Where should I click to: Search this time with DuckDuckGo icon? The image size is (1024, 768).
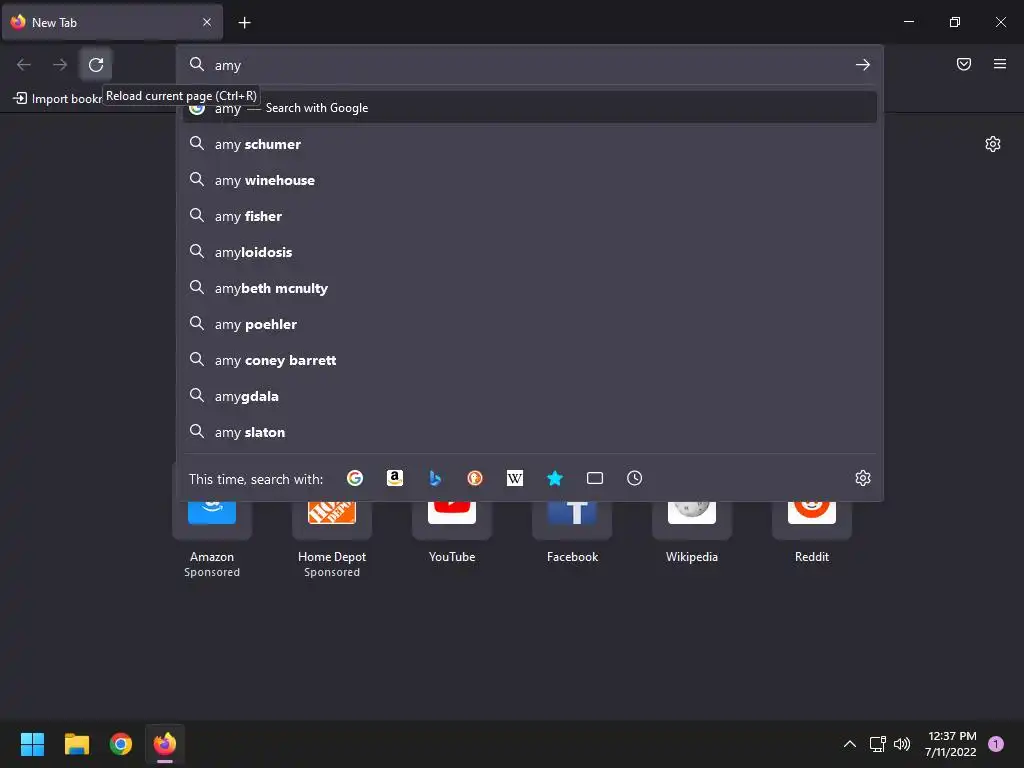[475, 478]
